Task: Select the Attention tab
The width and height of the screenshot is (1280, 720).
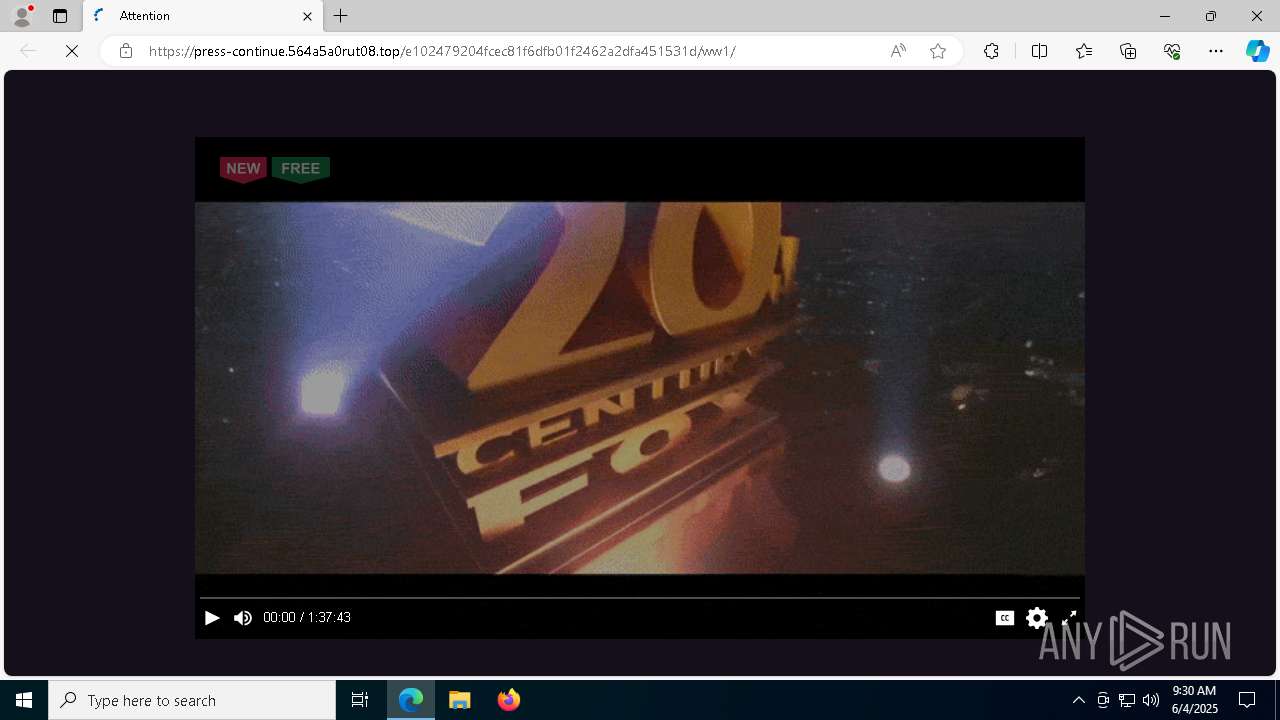Action: point(203,16)
